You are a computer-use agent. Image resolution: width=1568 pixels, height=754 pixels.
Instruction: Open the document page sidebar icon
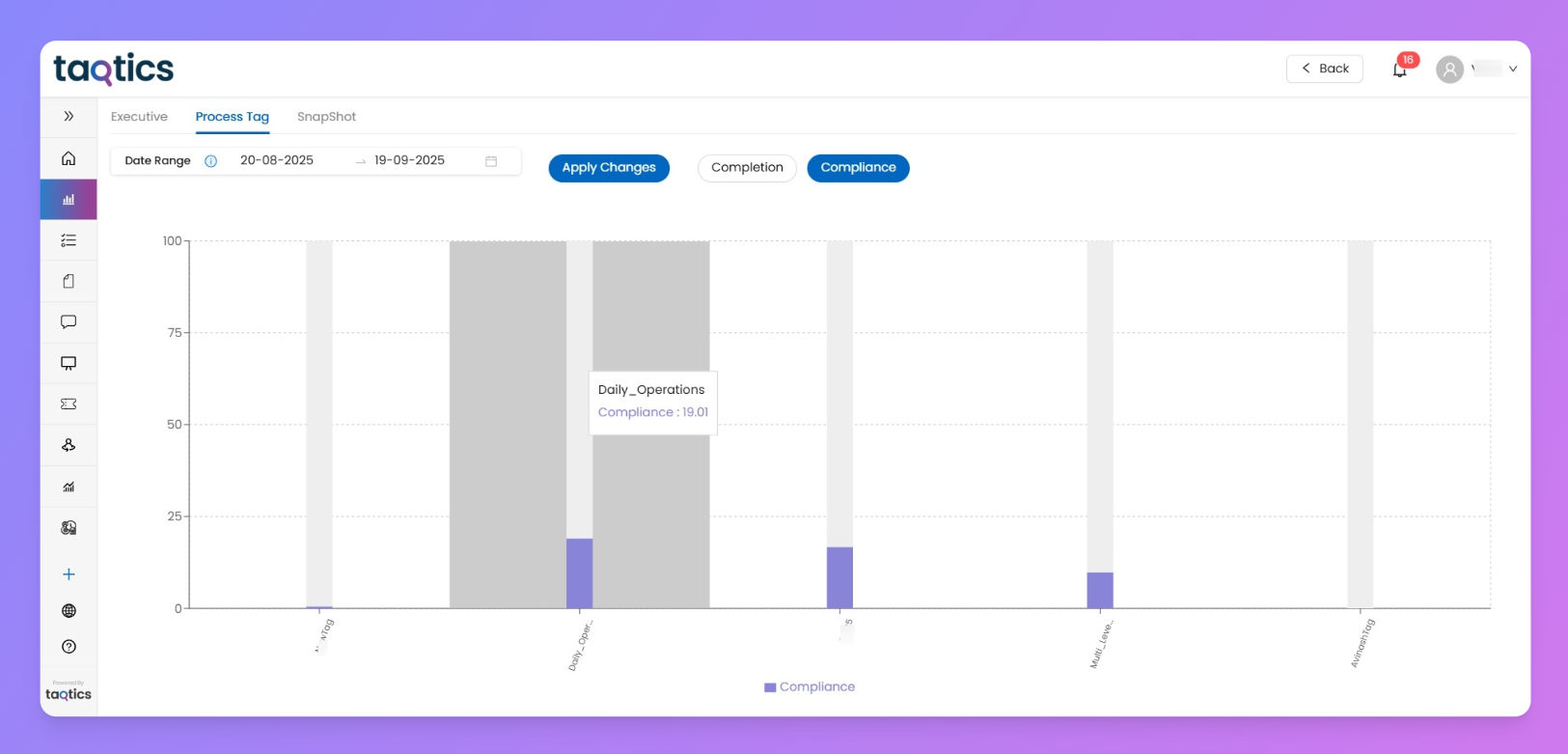[x=69, y=281]
